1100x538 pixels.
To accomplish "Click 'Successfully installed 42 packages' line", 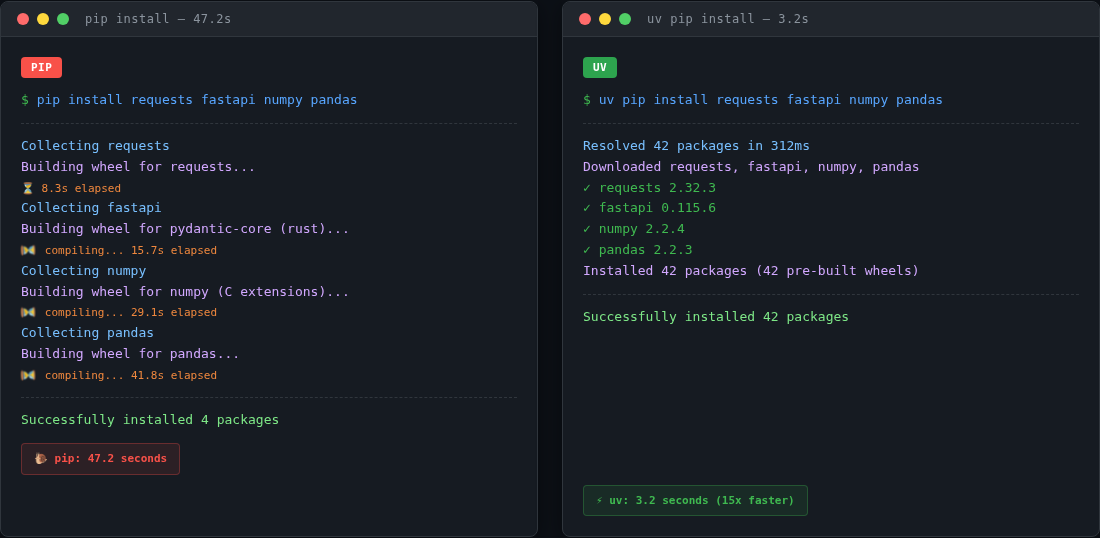I will 716,316.
